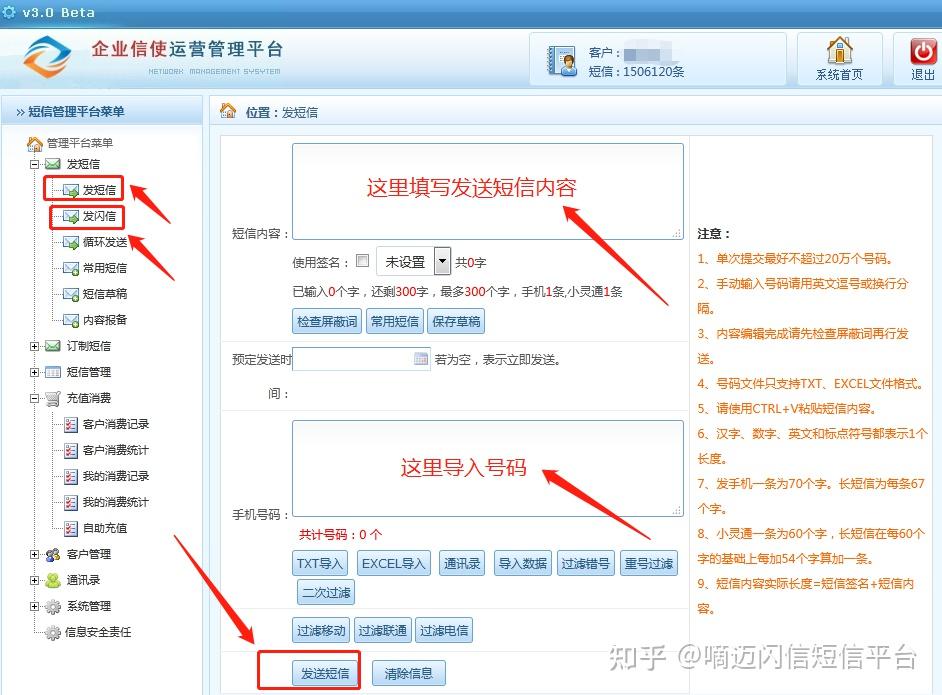Open 信息安全责任 in the sidebar
942x695 pixels.
point(98,632)
